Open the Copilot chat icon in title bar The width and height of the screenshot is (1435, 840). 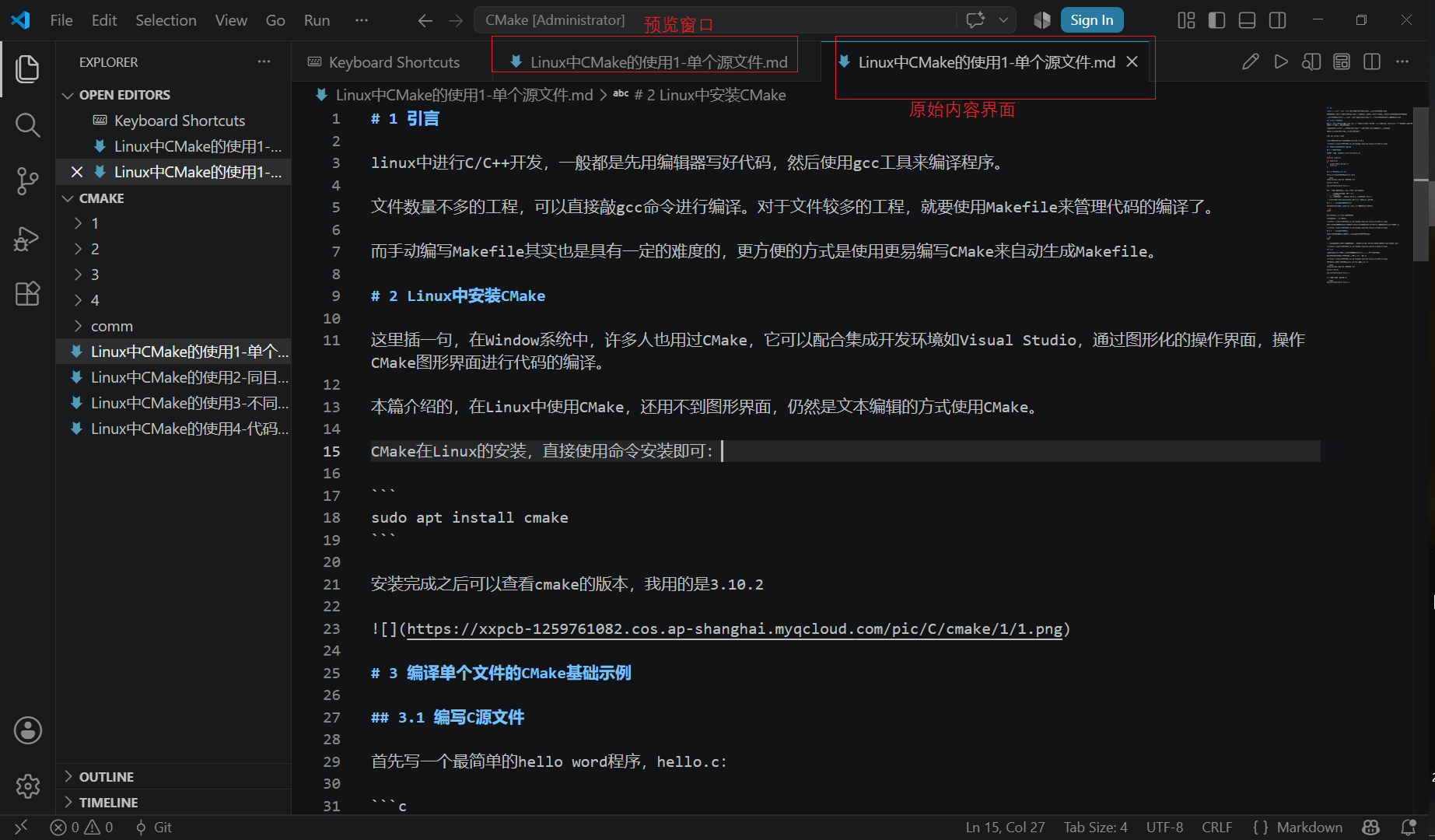pos(975,20)
